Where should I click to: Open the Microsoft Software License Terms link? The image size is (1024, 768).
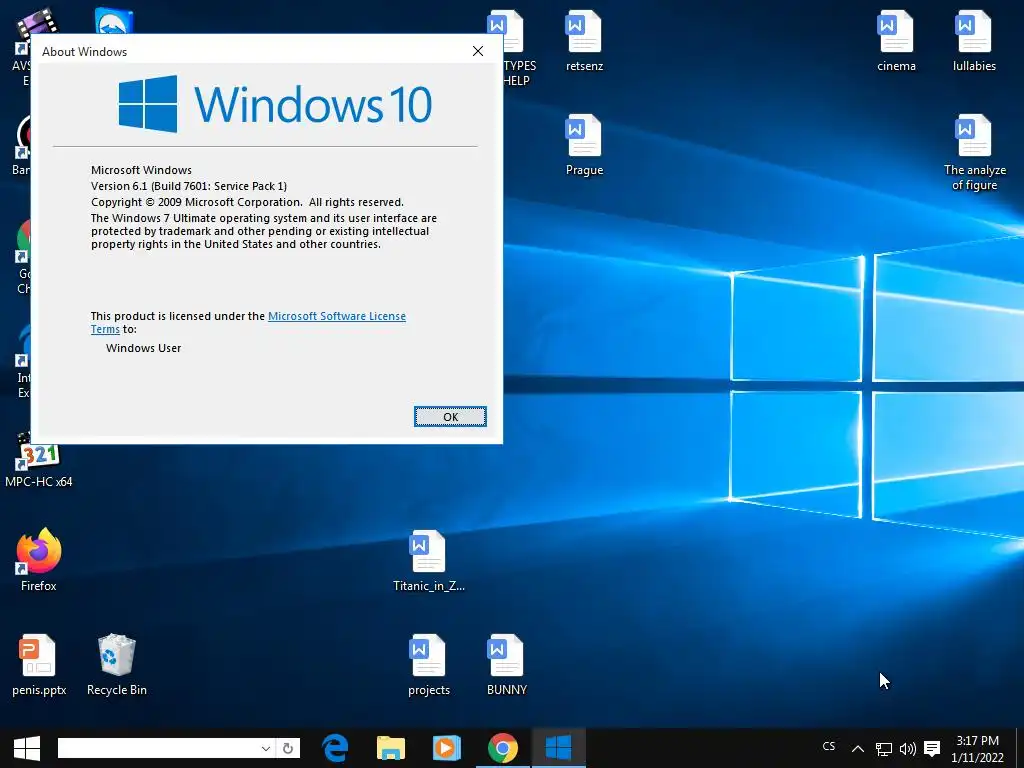click(x=336, y=316)
